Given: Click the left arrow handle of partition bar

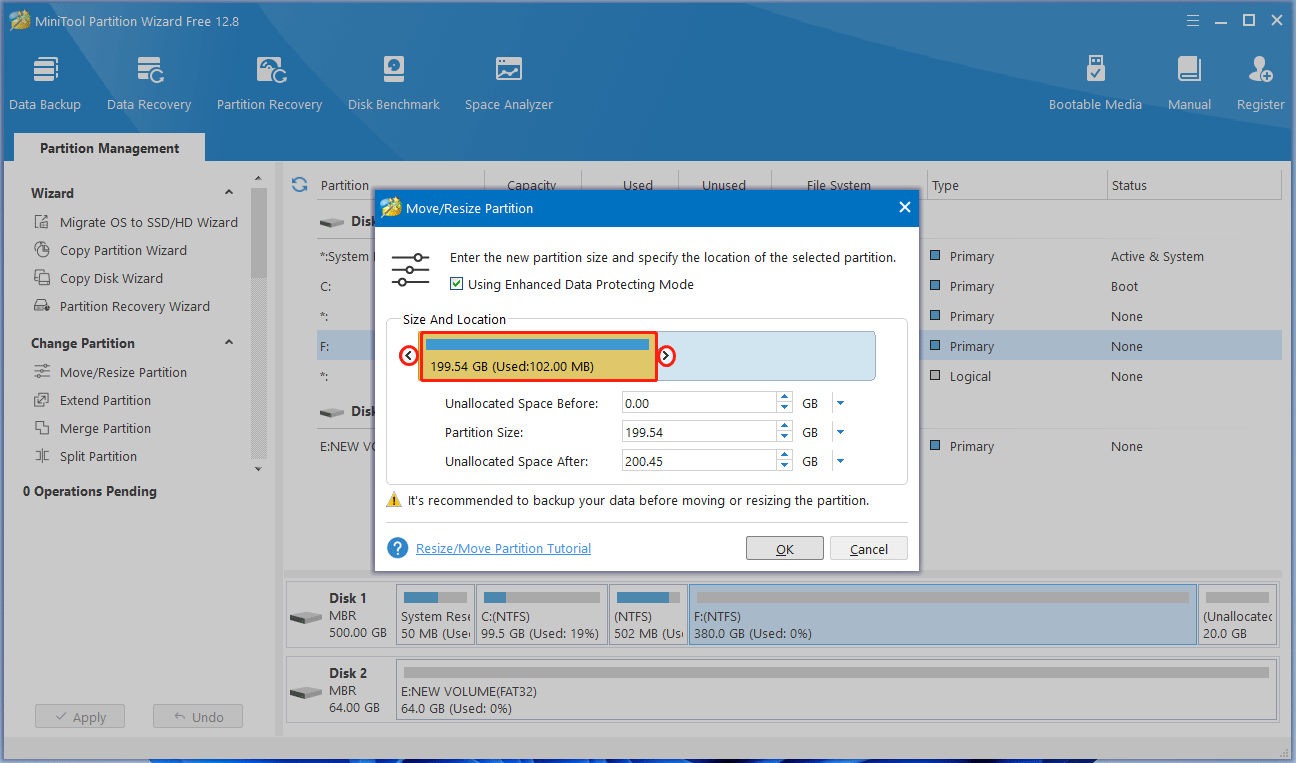Looking at the screenshot, I should coord(408,356).
